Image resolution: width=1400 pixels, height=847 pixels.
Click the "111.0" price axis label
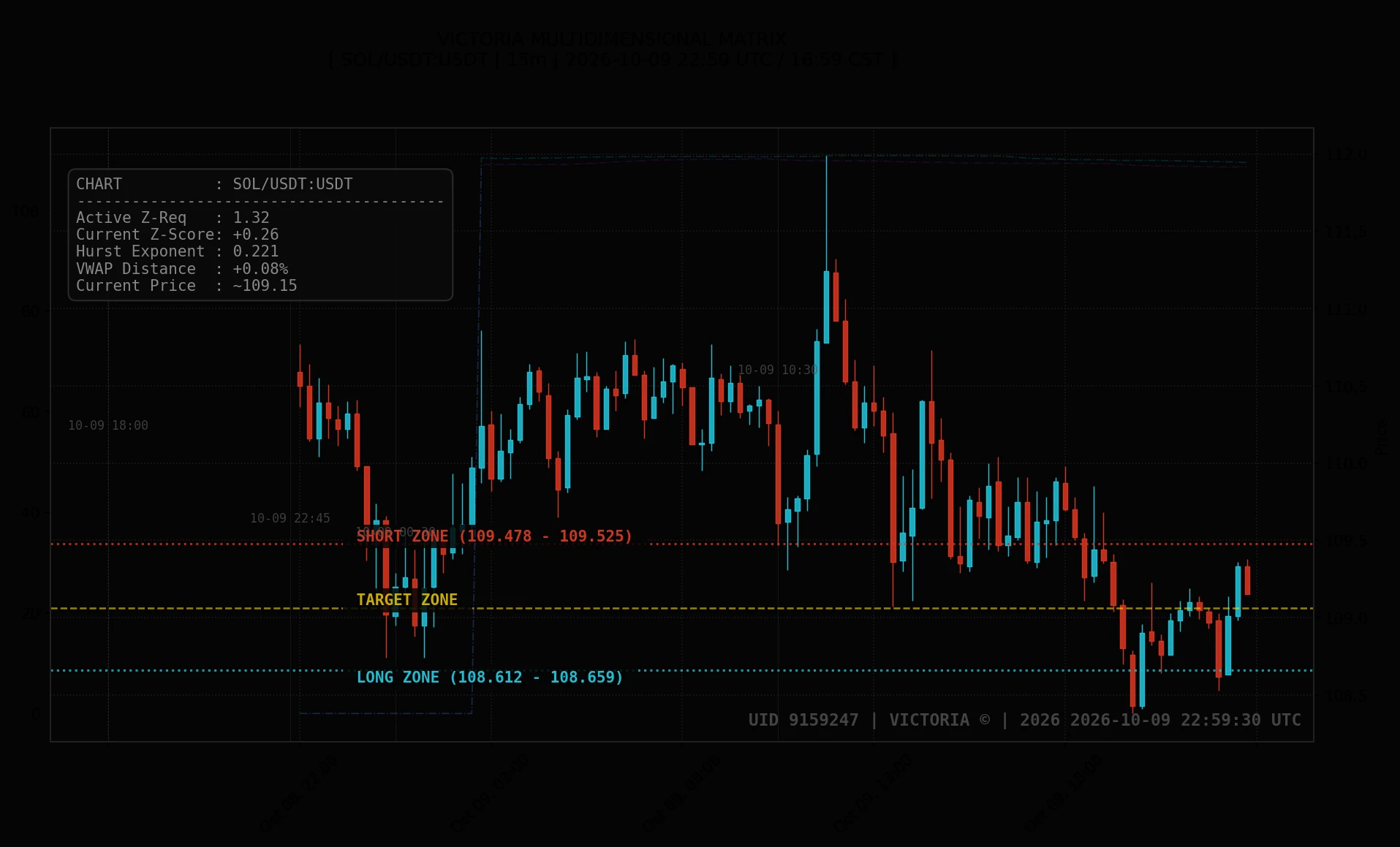1347,310
